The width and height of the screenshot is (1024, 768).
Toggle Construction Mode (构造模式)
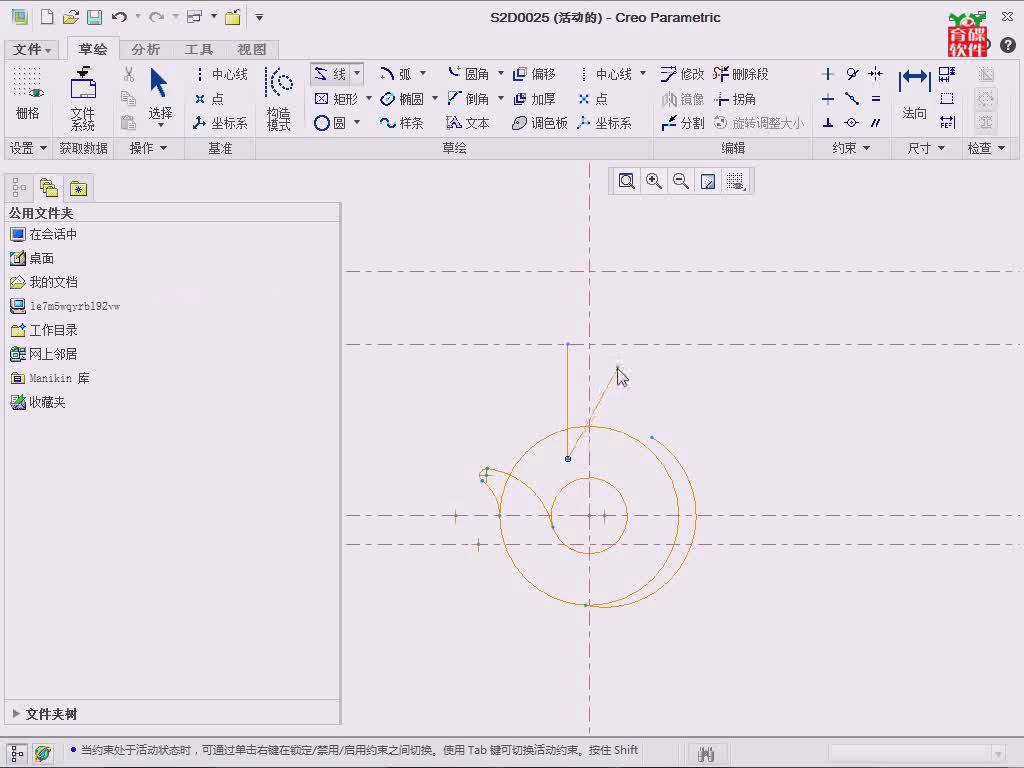pyautogui.click(x=279, y=99)
